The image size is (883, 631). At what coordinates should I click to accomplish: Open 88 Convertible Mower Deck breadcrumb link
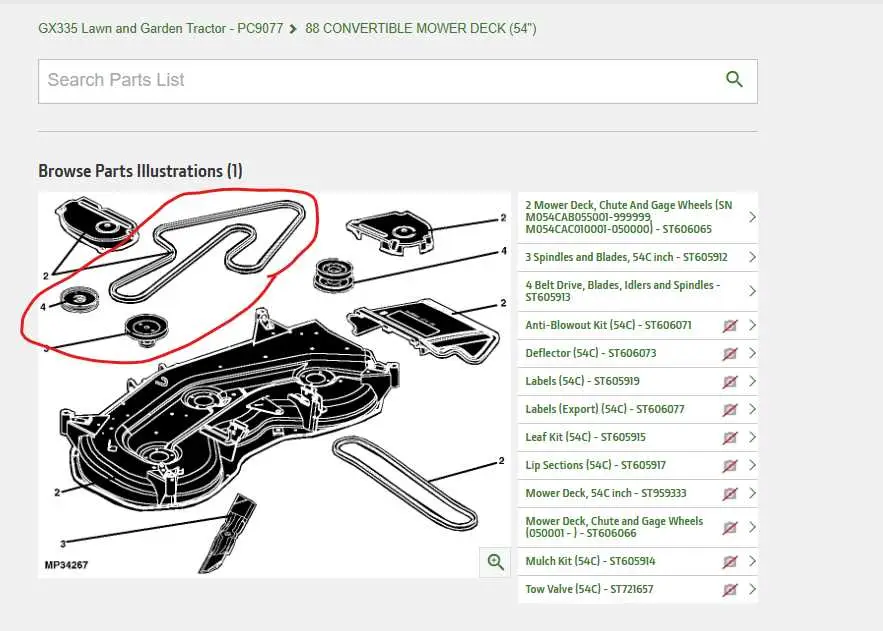tap(421, 28)
